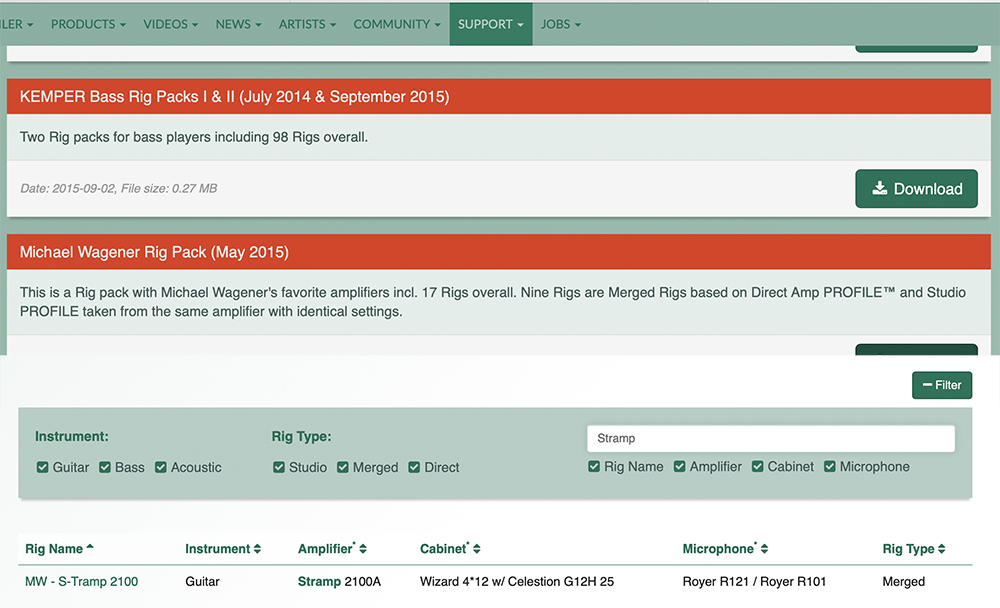Click the KEMPER Bass Rig Packs header
1000x608 pixels.
coord(499,96)
